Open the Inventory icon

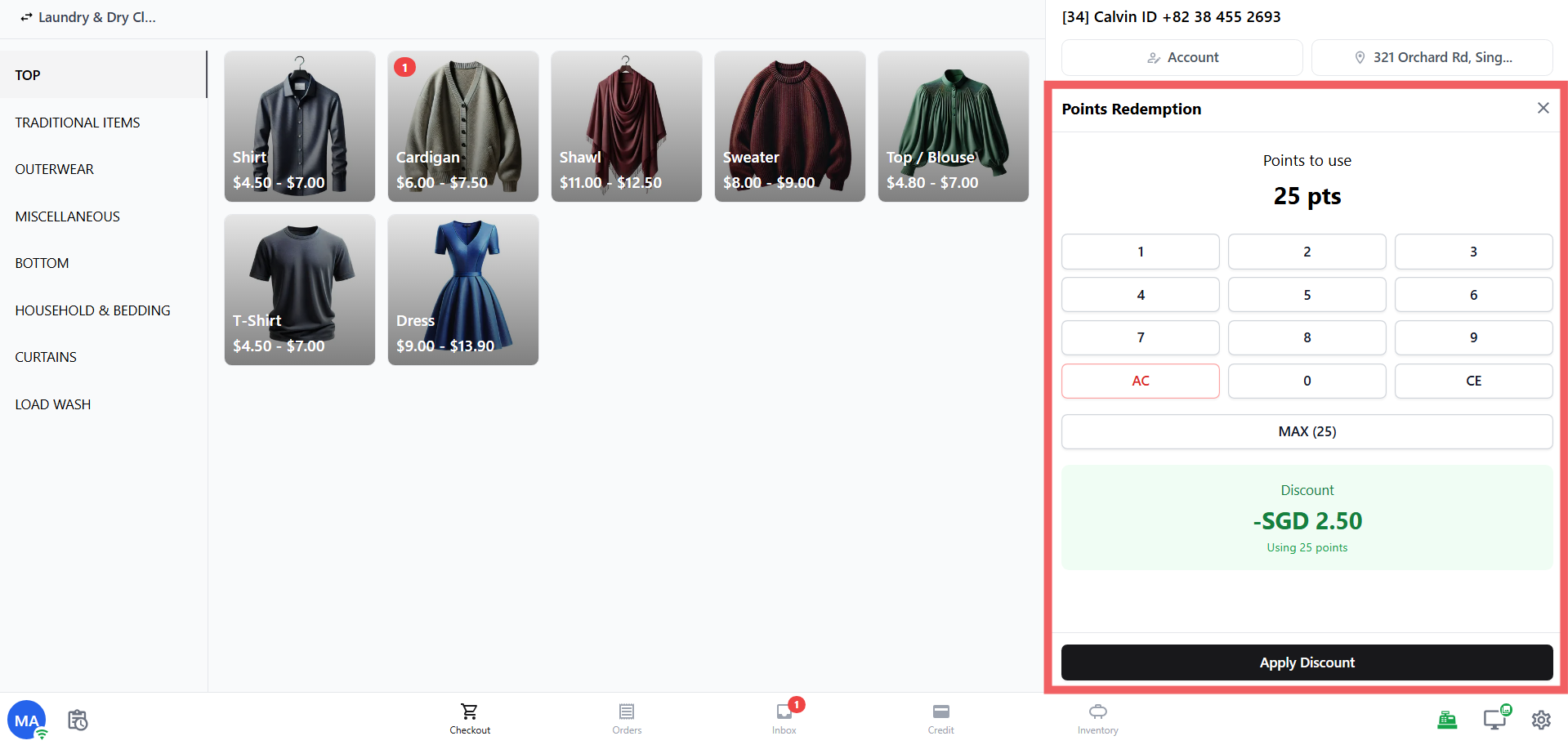(x=1097, y=719)
